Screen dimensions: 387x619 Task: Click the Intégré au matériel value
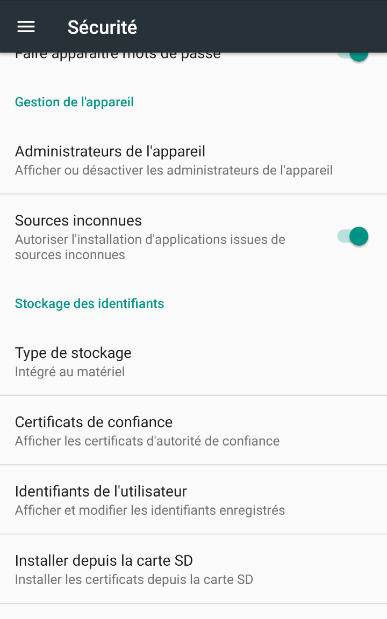pyautogui.click(x=70, y=372)
